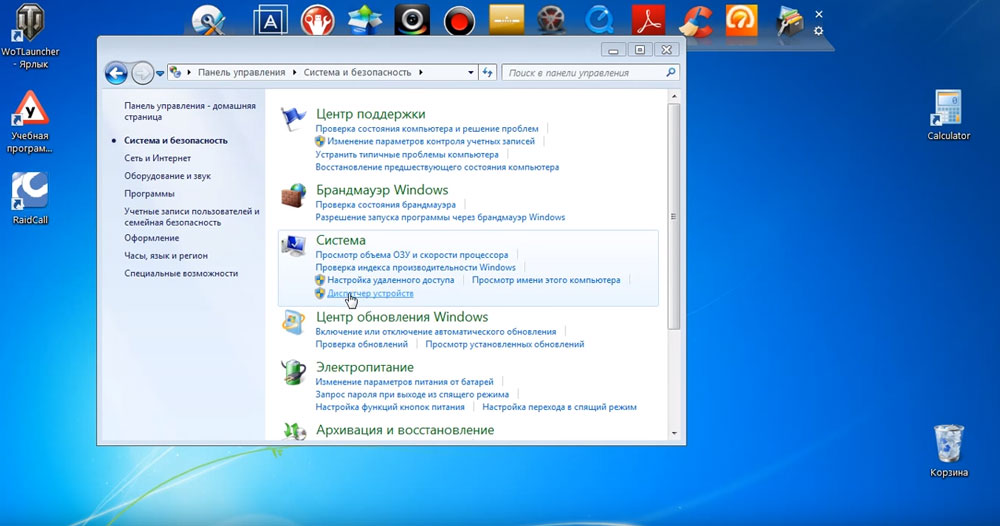Open the orange speedometer dock icon
Screen dimensions: 1000x526
[742, 20]
